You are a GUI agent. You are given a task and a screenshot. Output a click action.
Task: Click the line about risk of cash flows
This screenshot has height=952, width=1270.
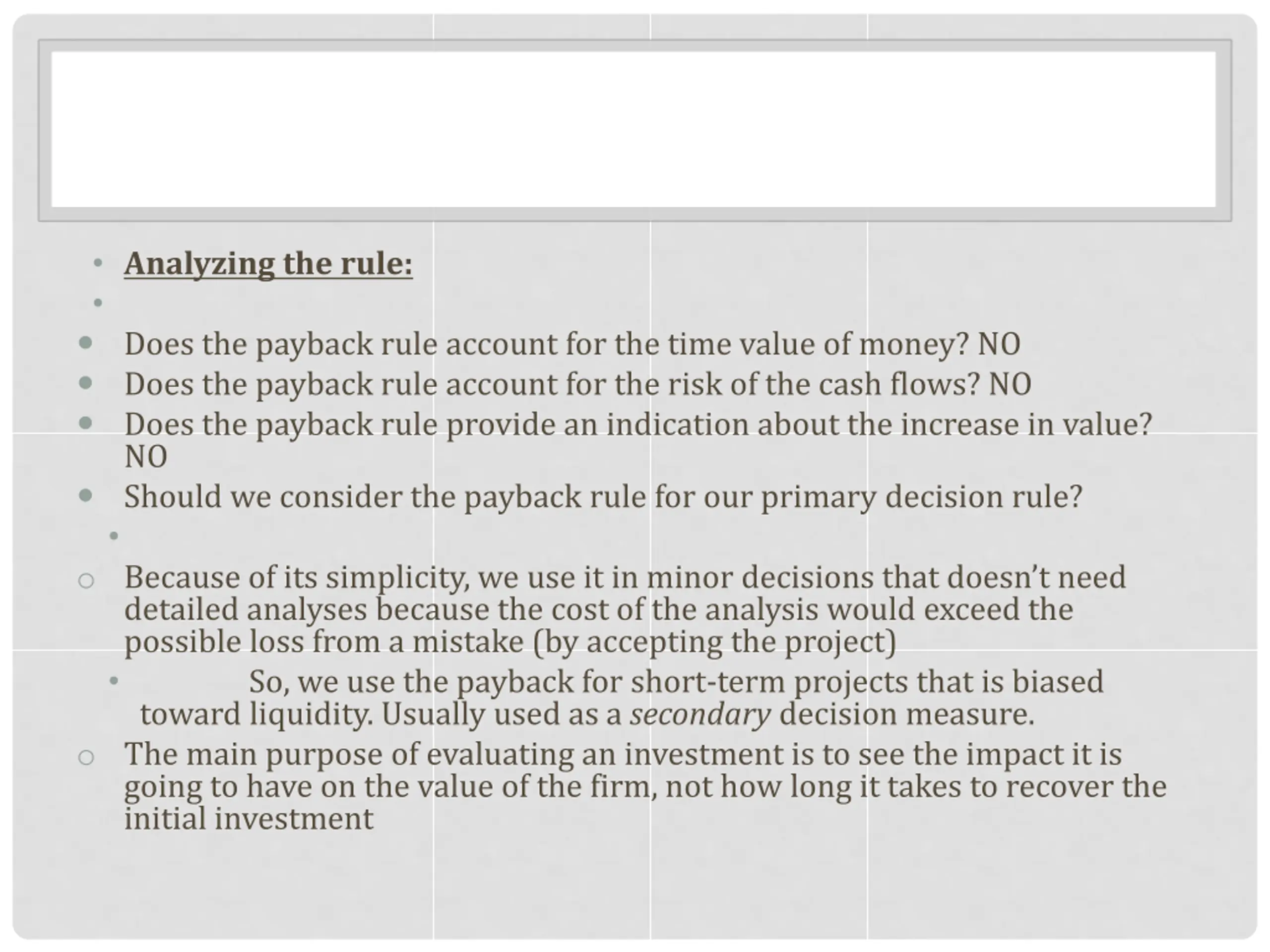(x=577, y=384)
